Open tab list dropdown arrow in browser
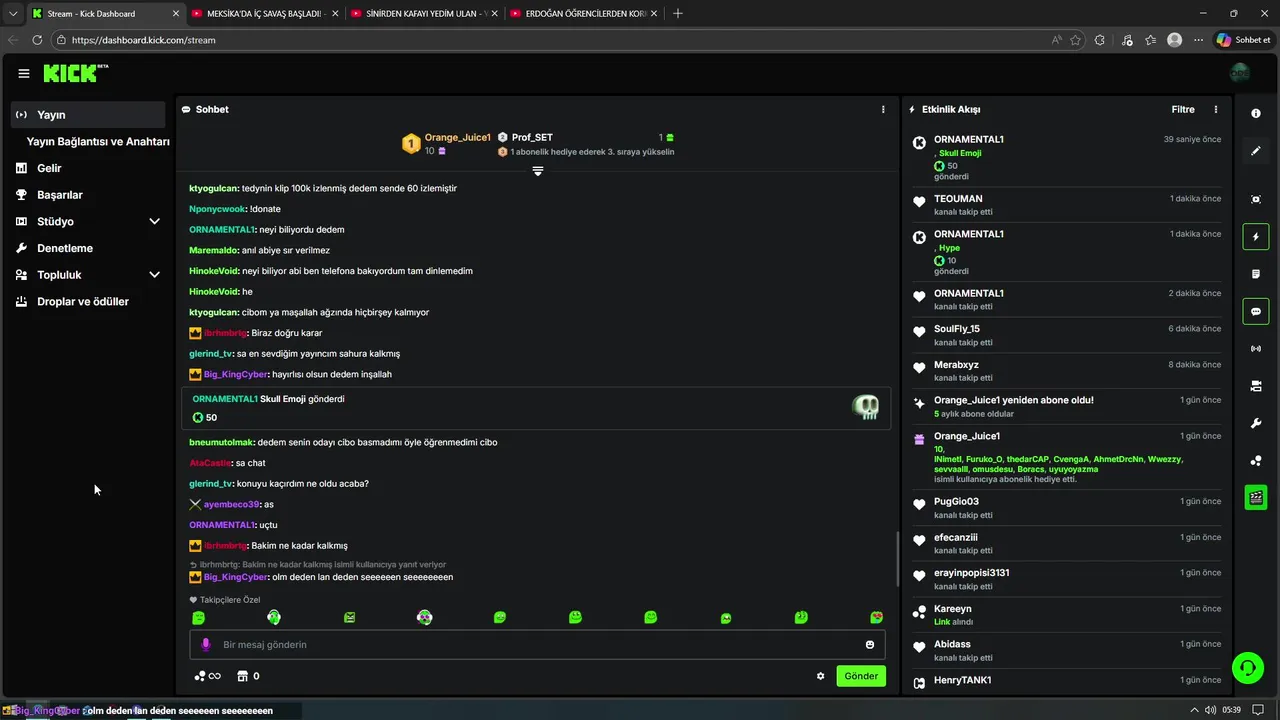 [x=13, y=14]
